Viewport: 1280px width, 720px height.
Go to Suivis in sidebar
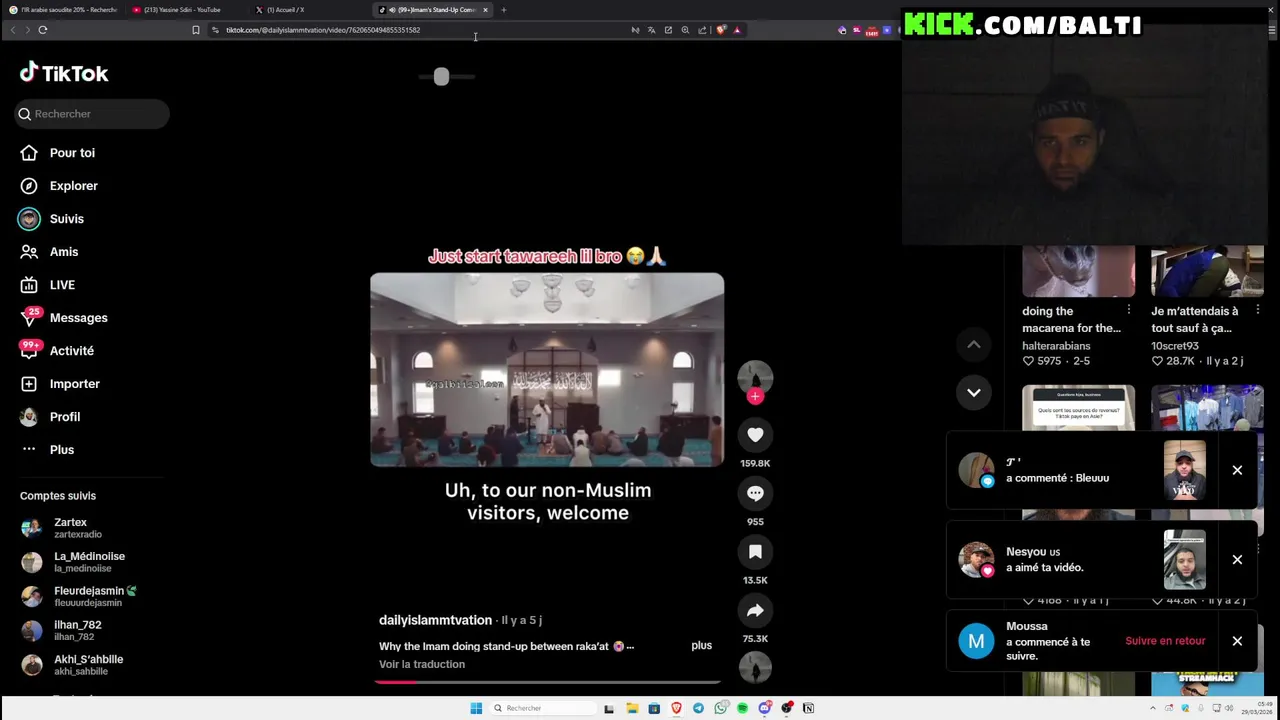[x=52, y=219]
